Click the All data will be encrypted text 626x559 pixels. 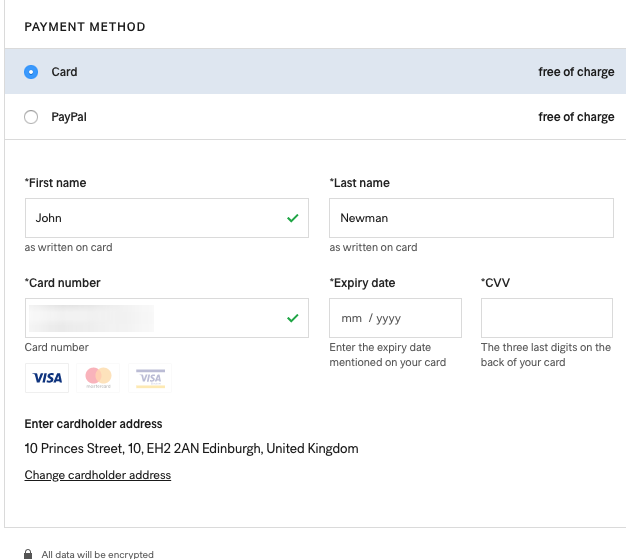click(98, 554)
